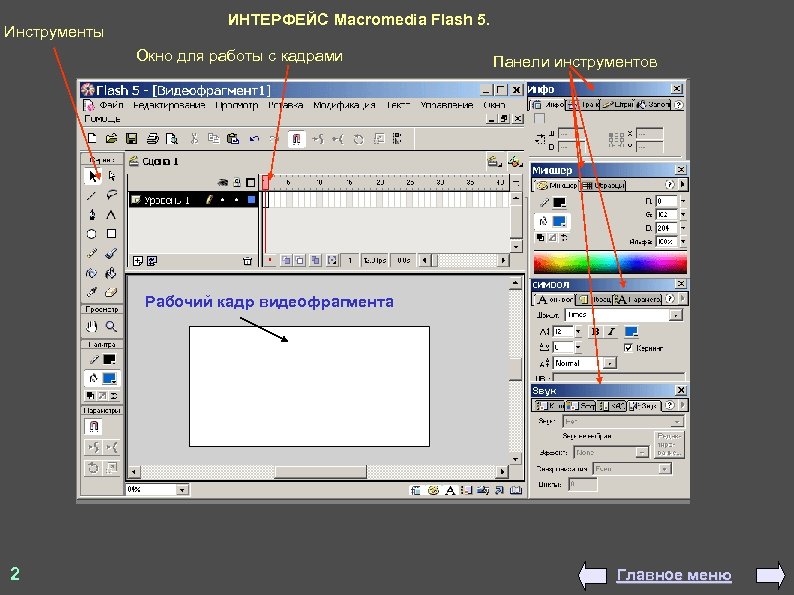Click the toolbox stroke color swatch

109,359
